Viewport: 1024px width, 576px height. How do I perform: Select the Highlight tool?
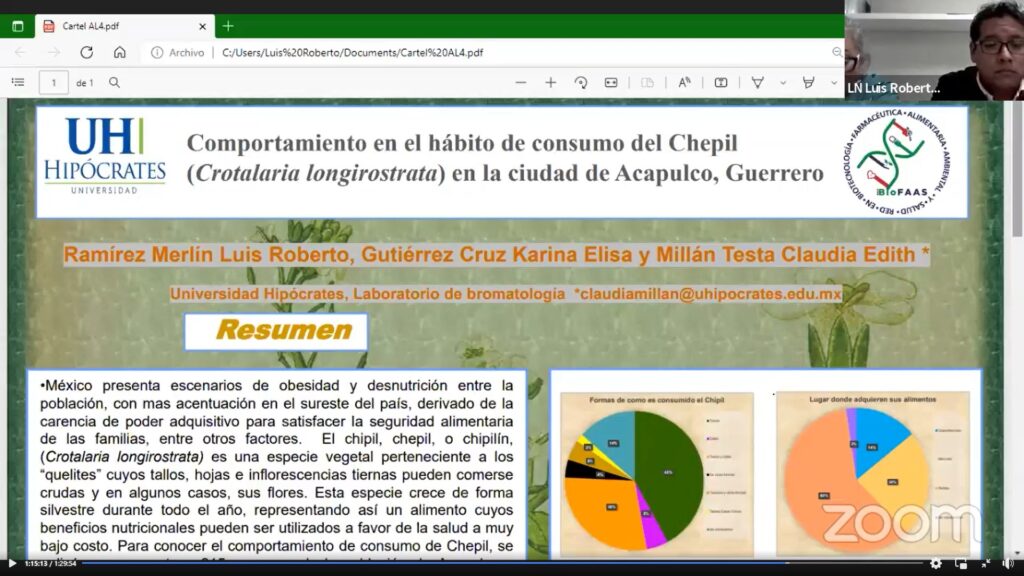click(x=806, y=82)
